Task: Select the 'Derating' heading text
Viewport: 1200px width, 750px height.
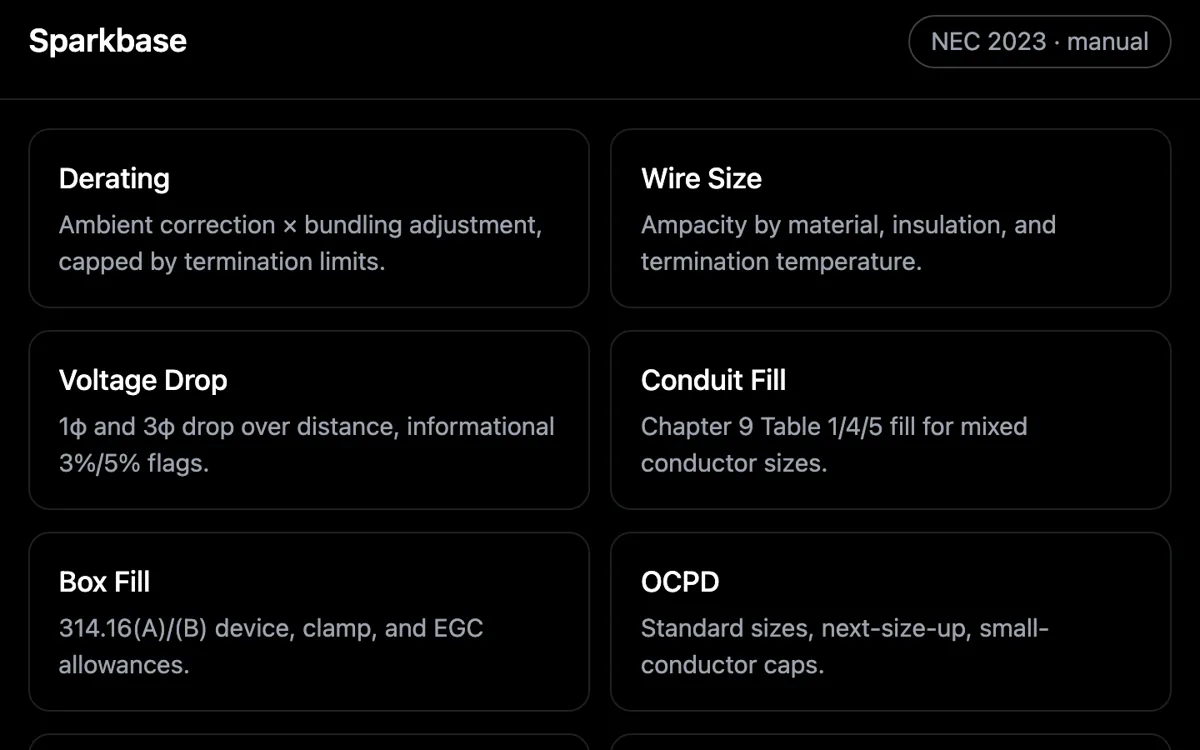Action: [114, 179]
